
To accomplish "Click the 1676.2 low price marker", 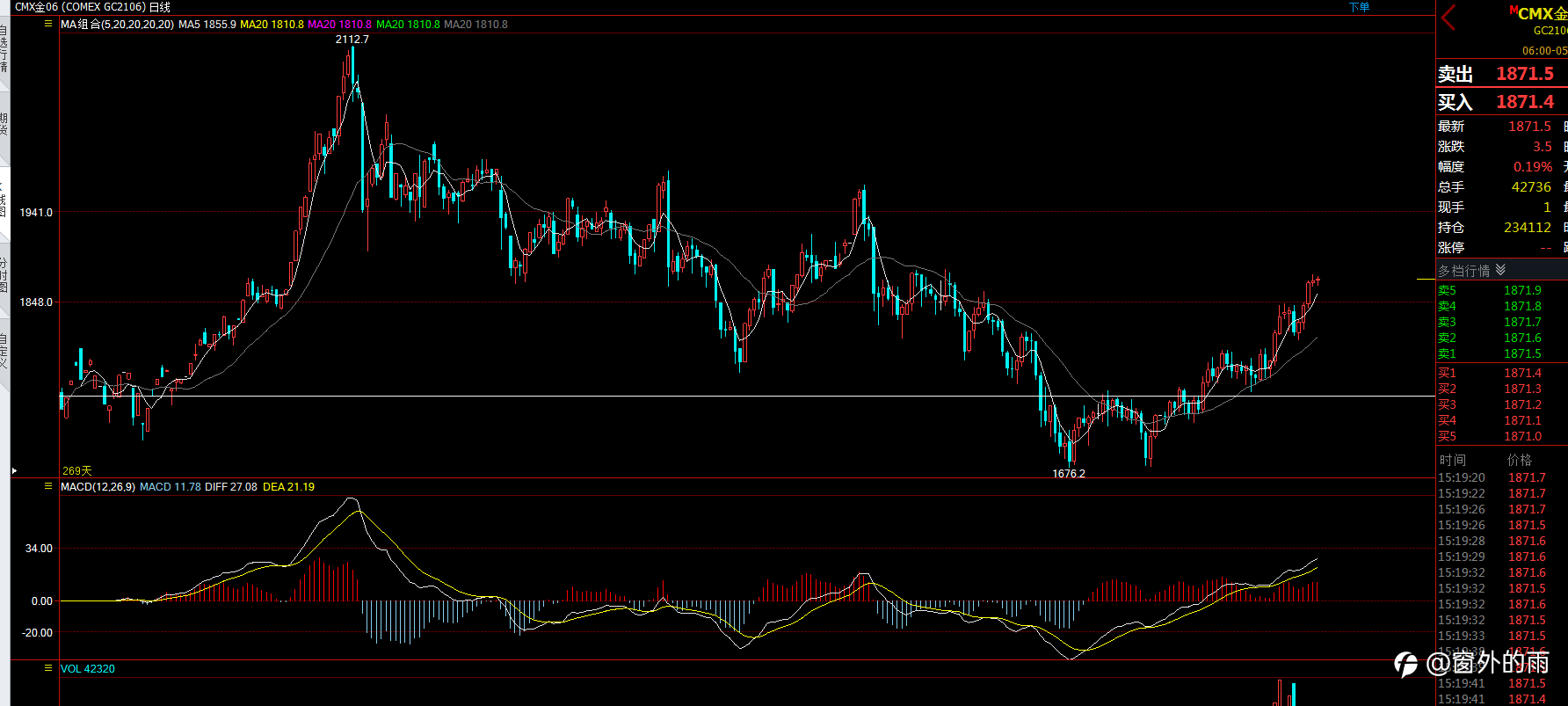I will [x=1069, y=474].
